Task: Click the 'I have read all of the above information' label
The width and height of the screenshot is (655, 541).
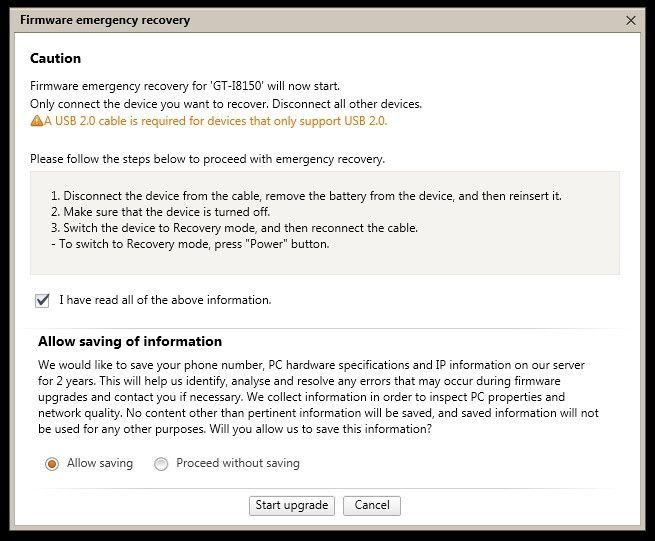Action: tap(165, 300)
